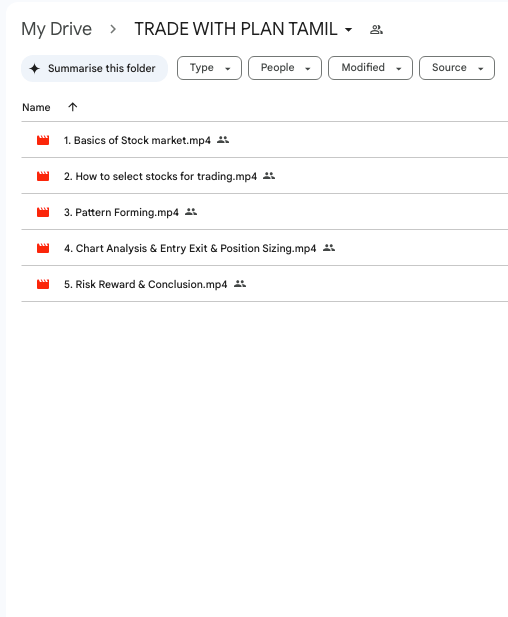
Task: Click Summarise this folder button
Action: coord(94,68)
